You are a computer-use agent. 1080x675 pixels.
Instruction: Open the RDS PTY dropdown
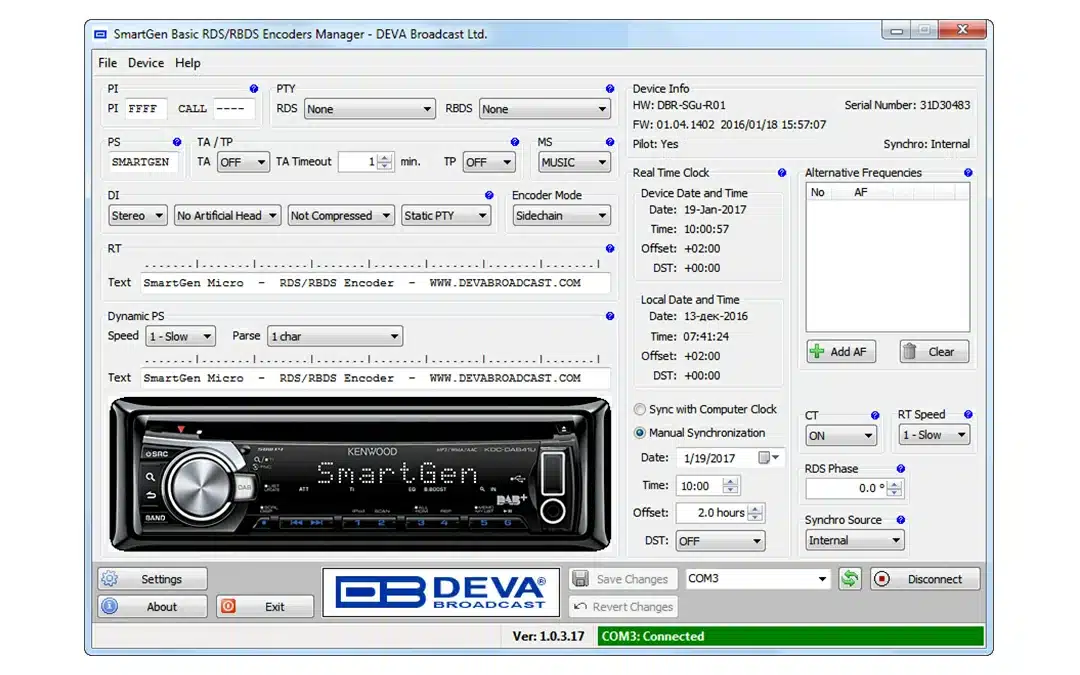click(369, 109)
